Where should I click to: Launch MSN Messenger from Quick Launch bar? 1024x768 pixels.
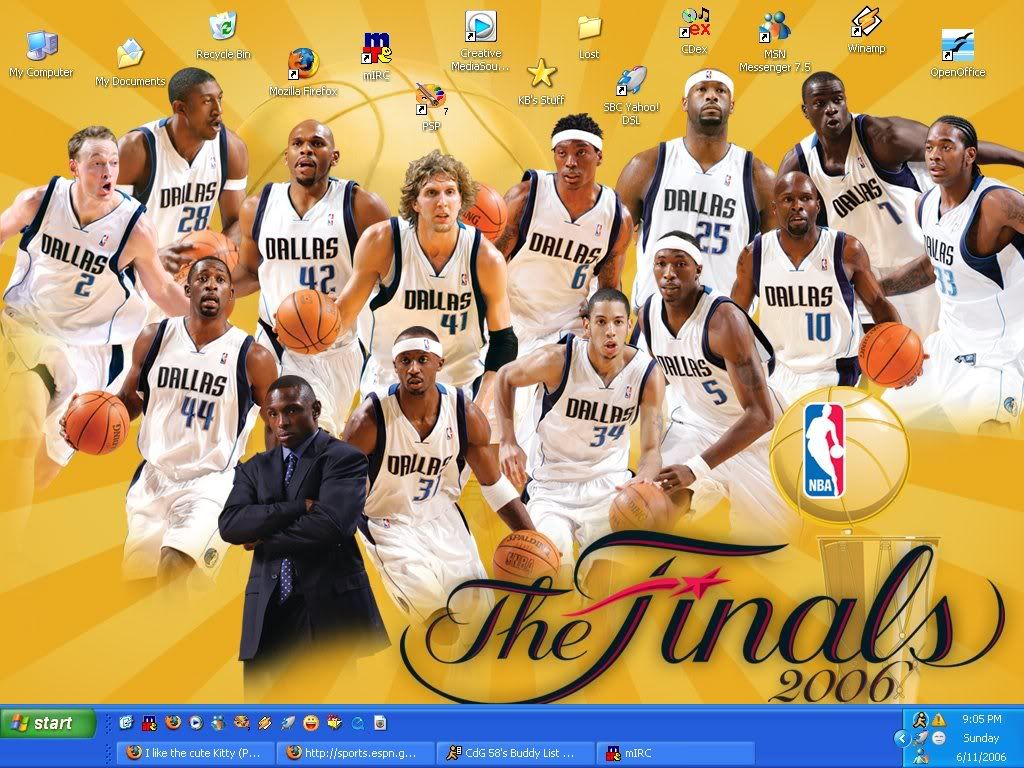click(x=219, y=722)
